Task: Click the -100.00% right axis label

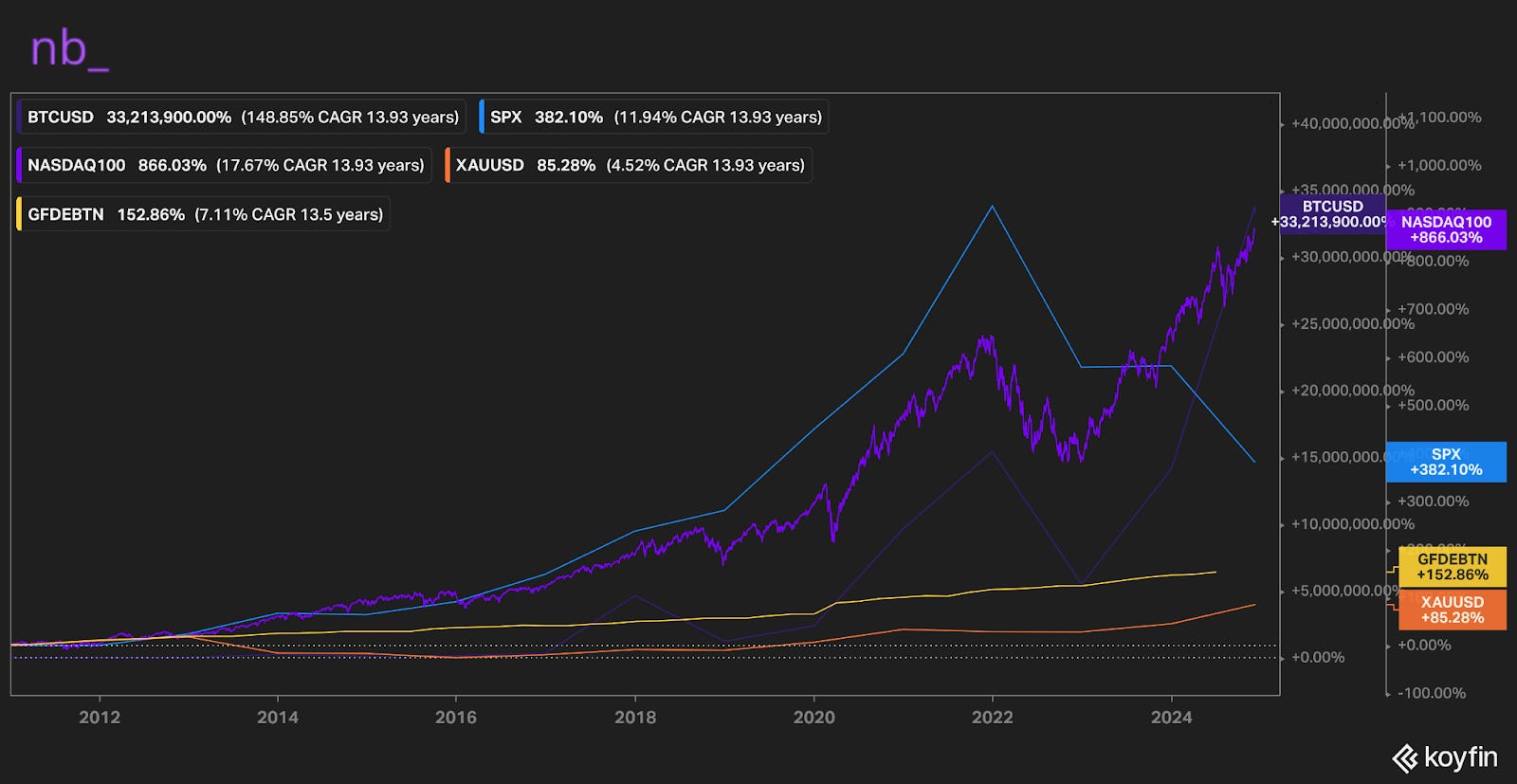Action: point(1432,693)
